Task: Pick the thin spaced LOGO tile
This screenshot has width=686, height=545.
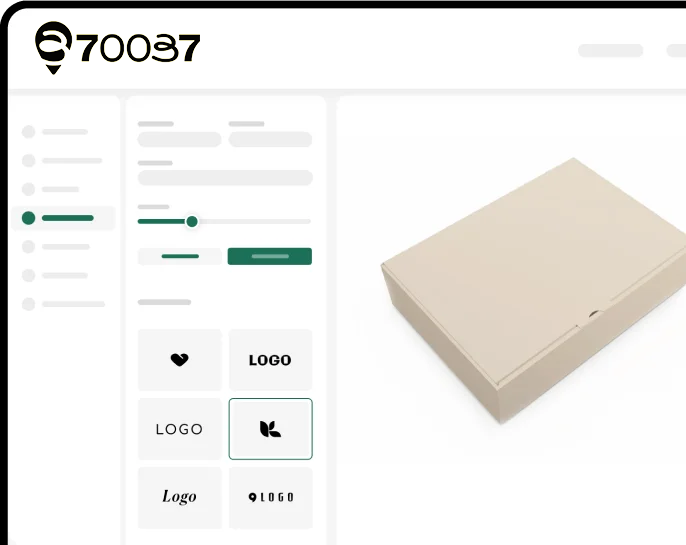Action: point(179,429)
